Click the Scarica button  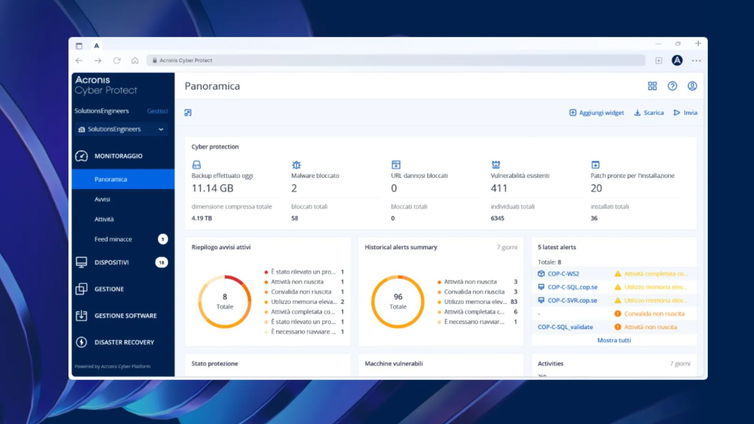tap(649, 112)
